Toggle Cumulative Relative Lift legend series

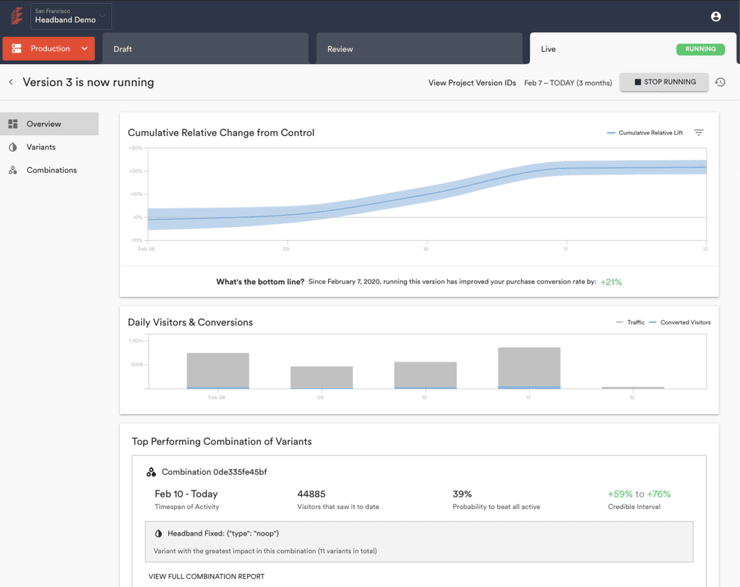coord(645,133)
